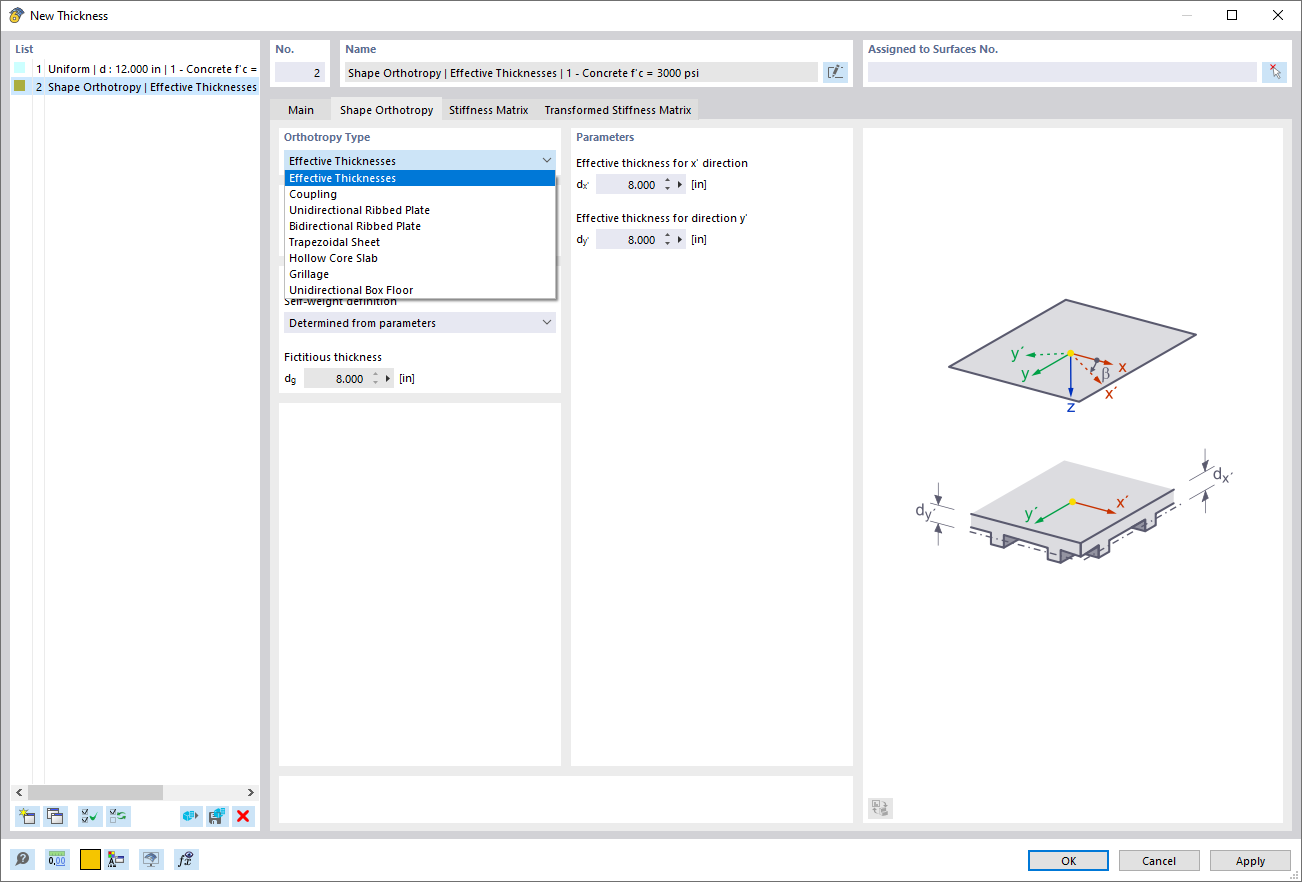Apply the thickness settings
This screenshot has height=882, width=1302.
(1249, 860)
